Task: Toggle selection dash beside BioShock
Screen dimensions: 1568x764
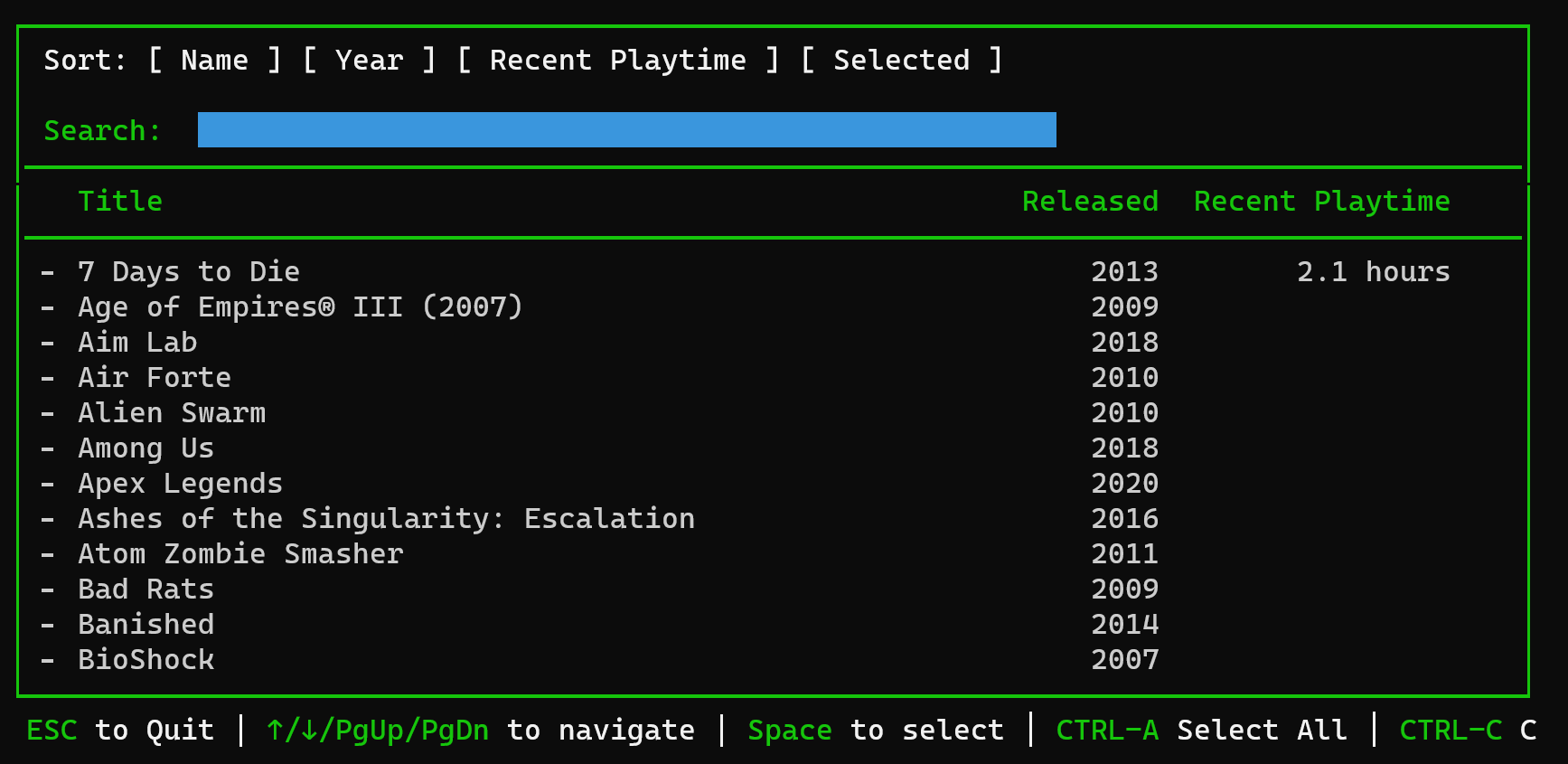Action: pos(48,660)
